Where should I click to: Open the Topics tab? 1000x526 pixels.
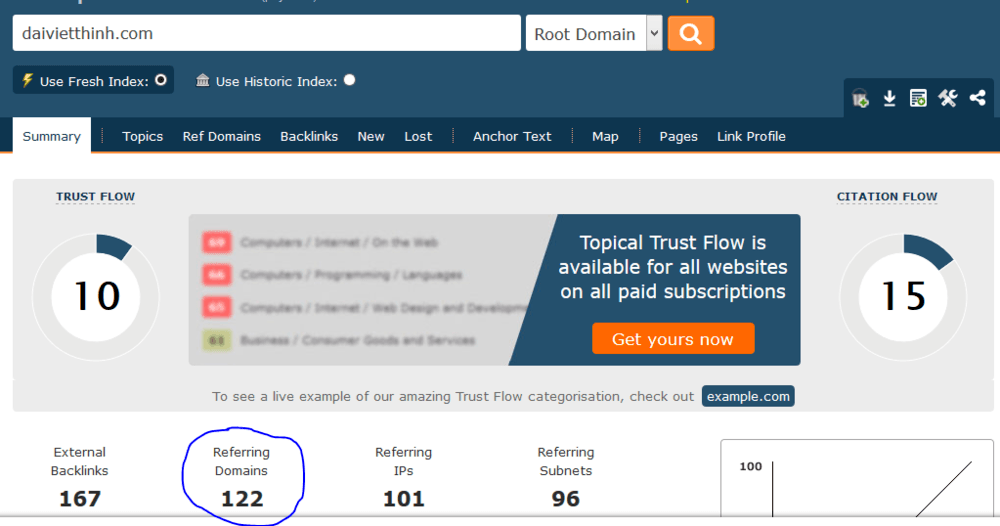tap(142, 136)
